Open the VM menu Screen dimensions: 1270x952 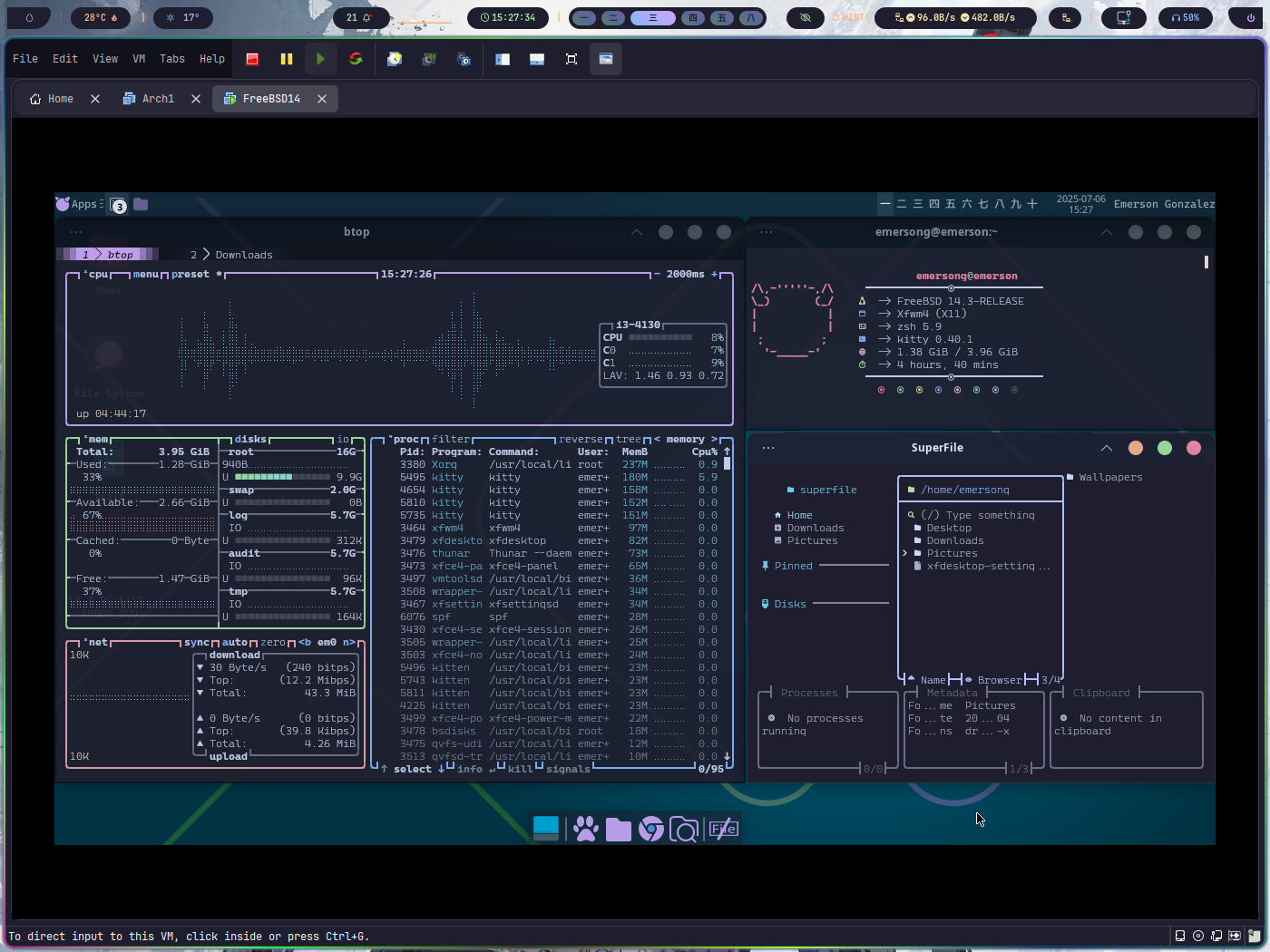pyautogui.click(x=139, y=59)
